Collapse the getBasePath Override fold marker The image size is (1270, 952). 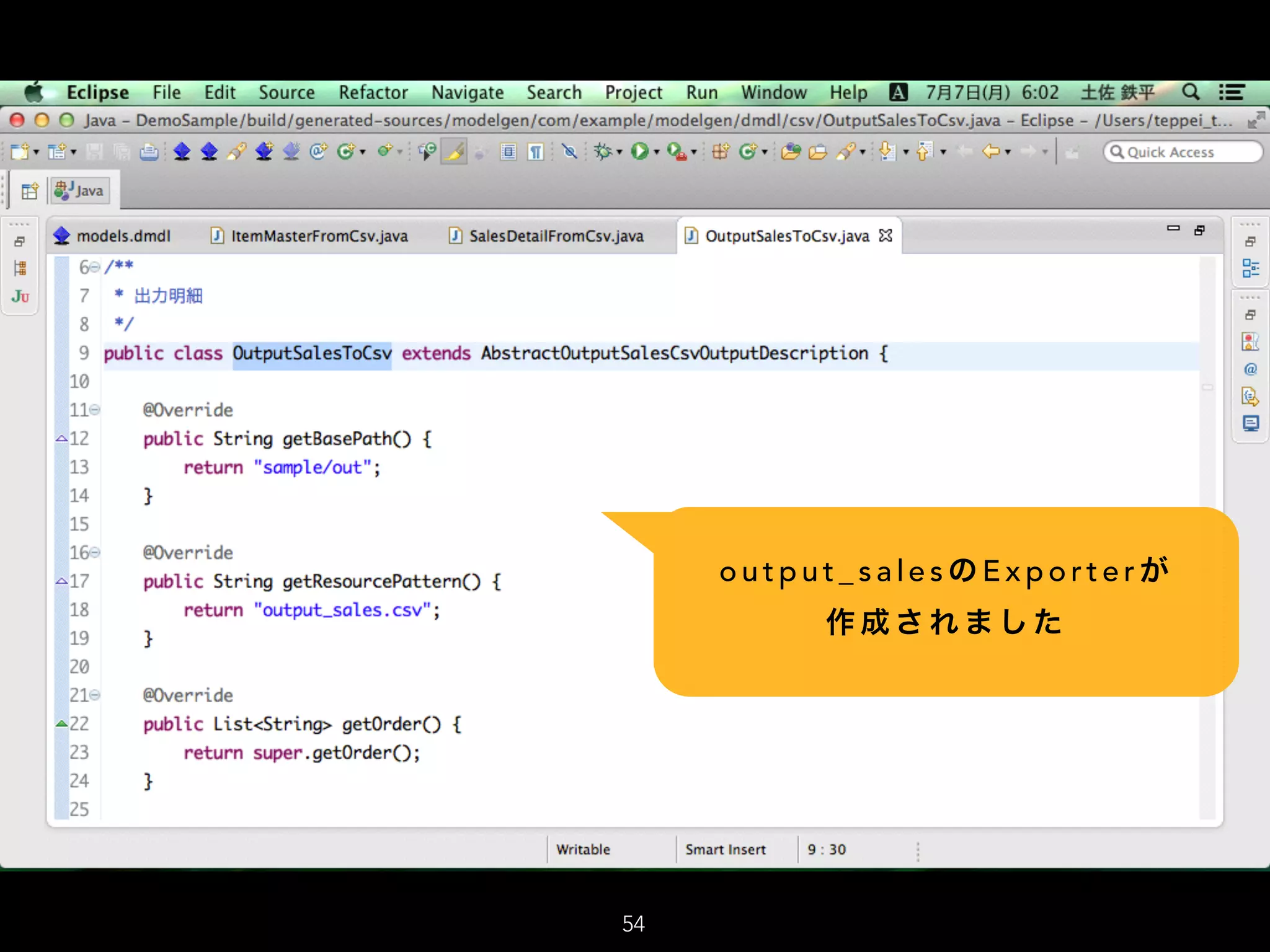click(x=94, y=410)
